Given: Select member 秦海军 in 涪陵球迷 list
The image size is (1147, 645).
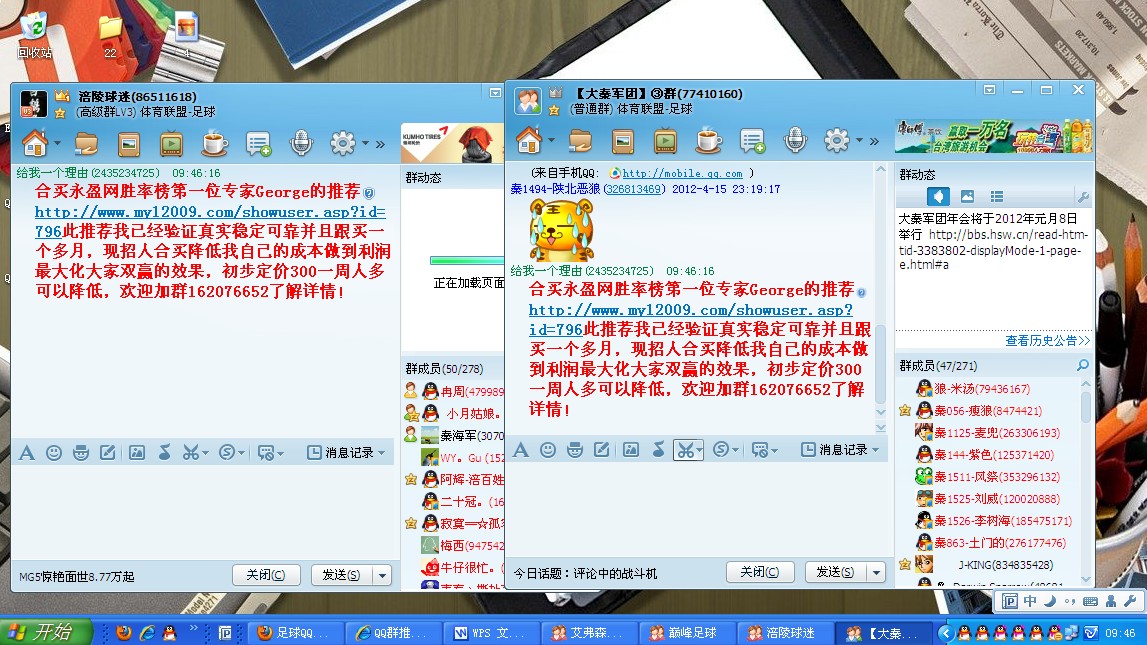Looking at the screenshot, I should [x=471, y=435].
